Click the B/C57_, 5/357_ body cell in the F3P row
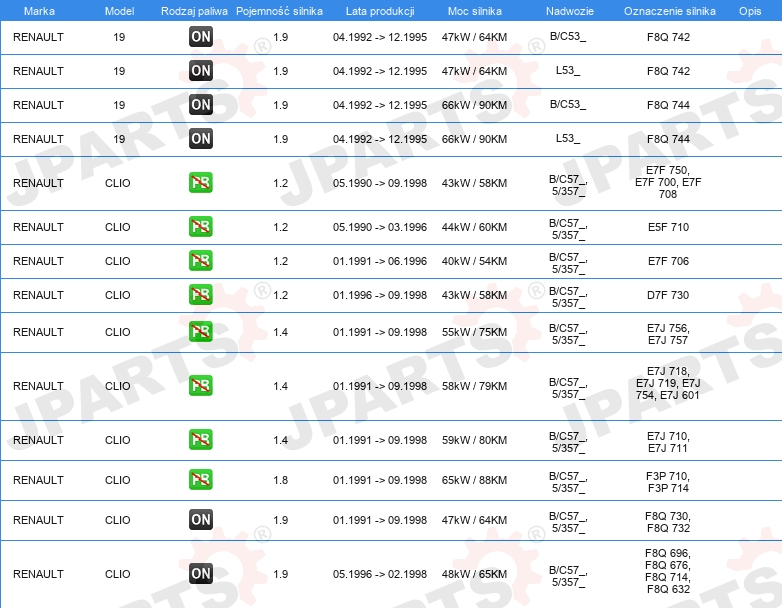The height and width of the screenshot is (608, 782). [568, 482]
